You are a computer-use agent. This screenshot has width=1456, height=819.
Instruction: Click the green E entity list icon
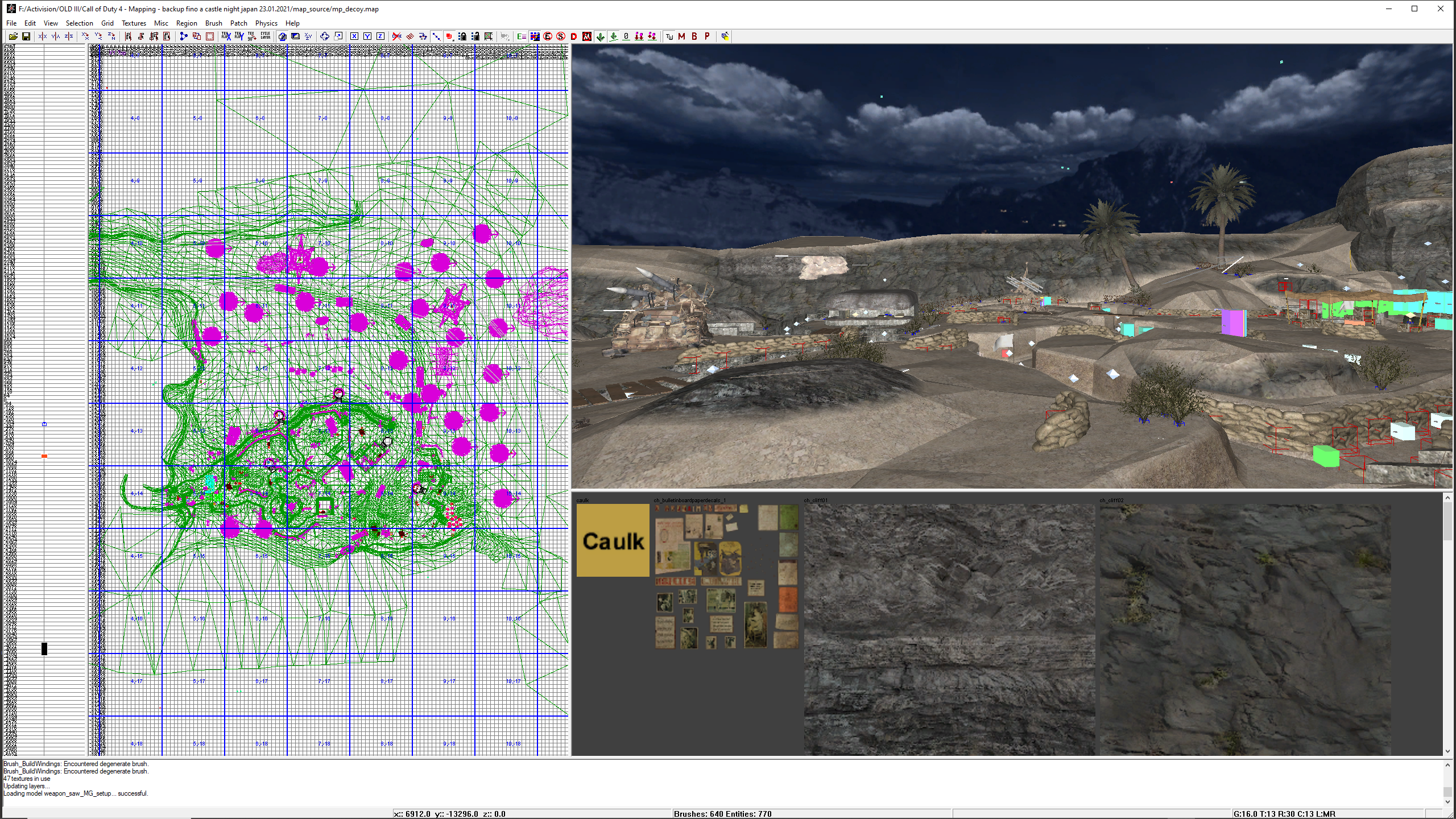point(522,36)
